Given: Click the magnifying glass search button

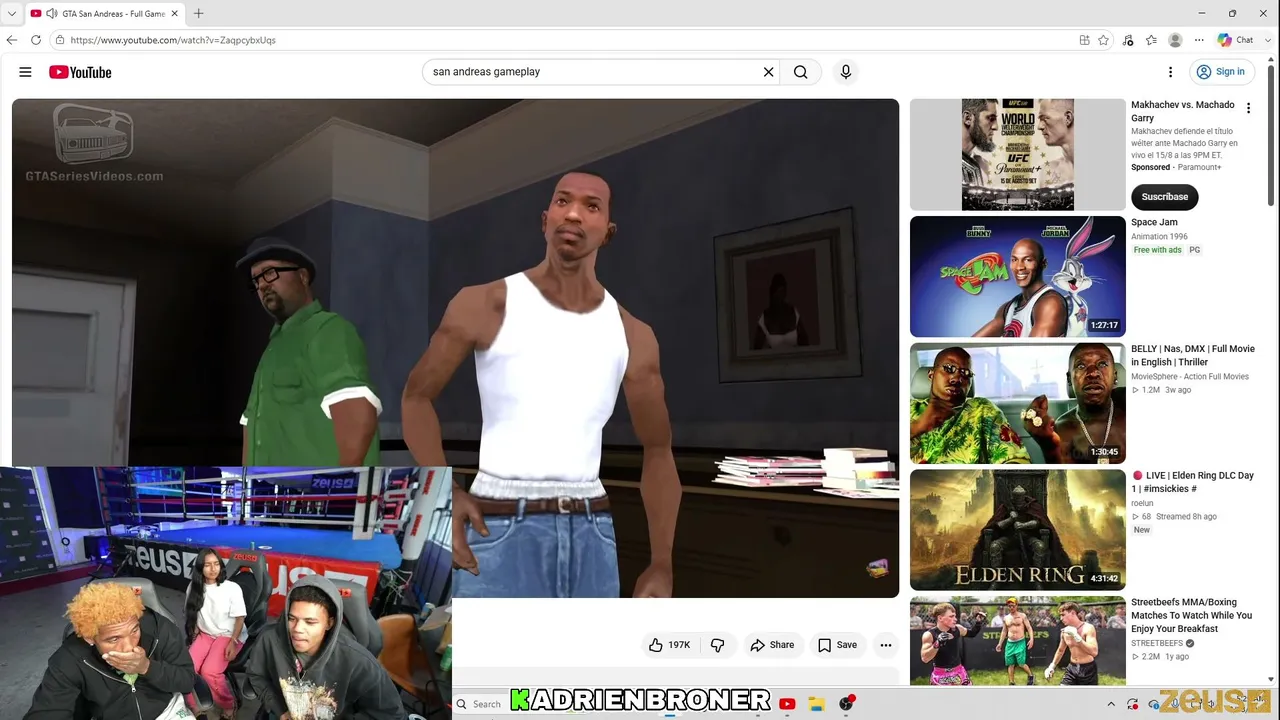Looking at the screenshot, I should (801, 72).
